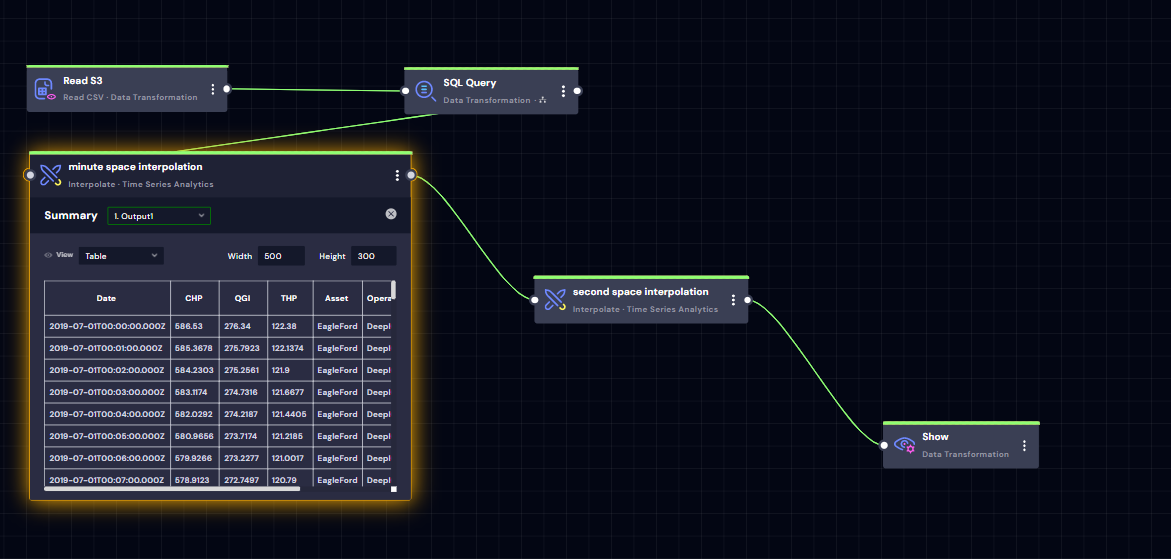Click the second space interpolation input port
The image size is (1171, 559).
534,300
